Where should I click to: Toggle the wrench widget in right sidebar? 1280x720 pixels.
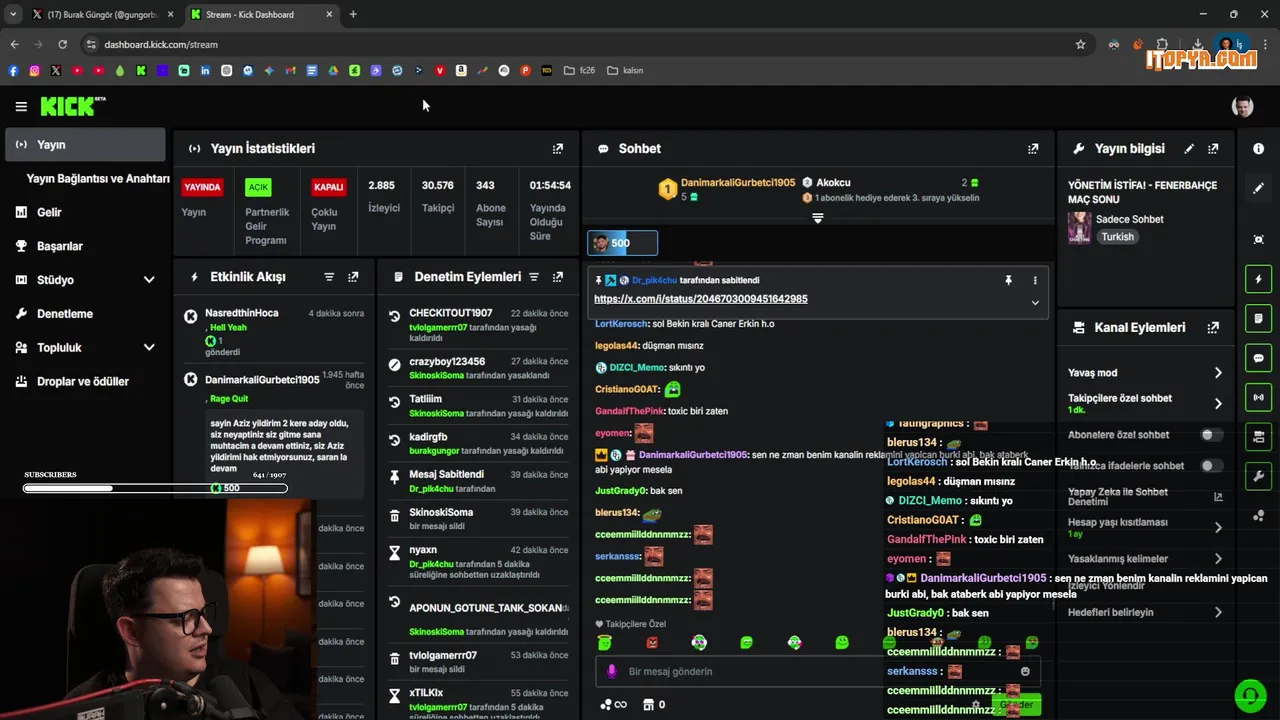[1259, 476]
